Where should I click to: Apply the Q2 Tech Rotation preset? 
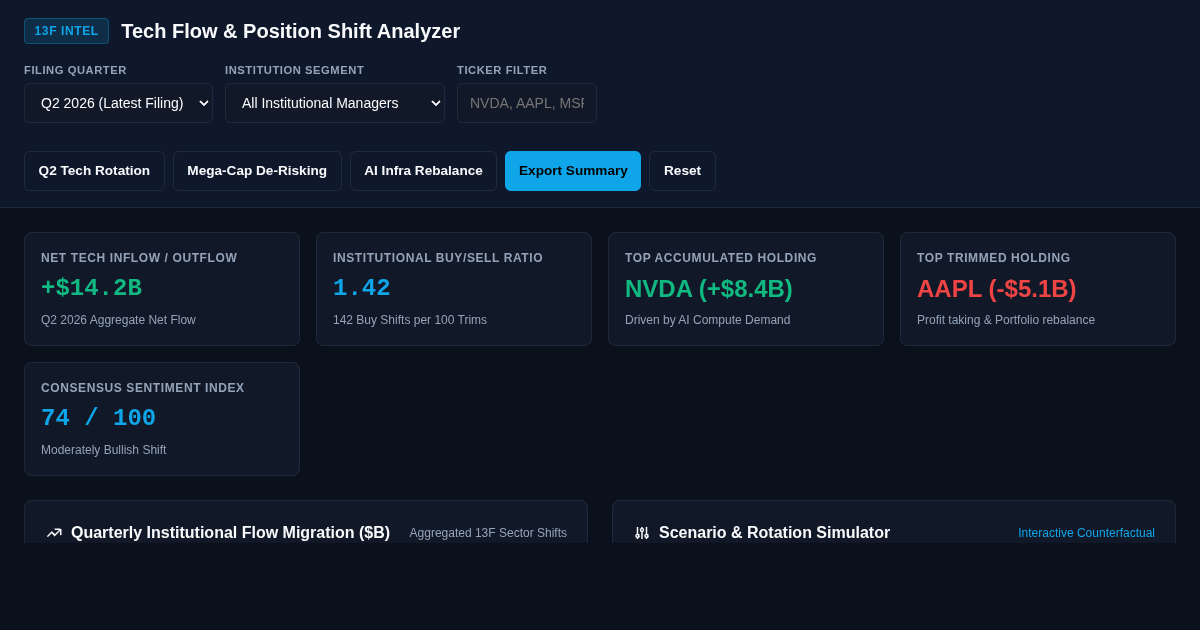[94, 171]
